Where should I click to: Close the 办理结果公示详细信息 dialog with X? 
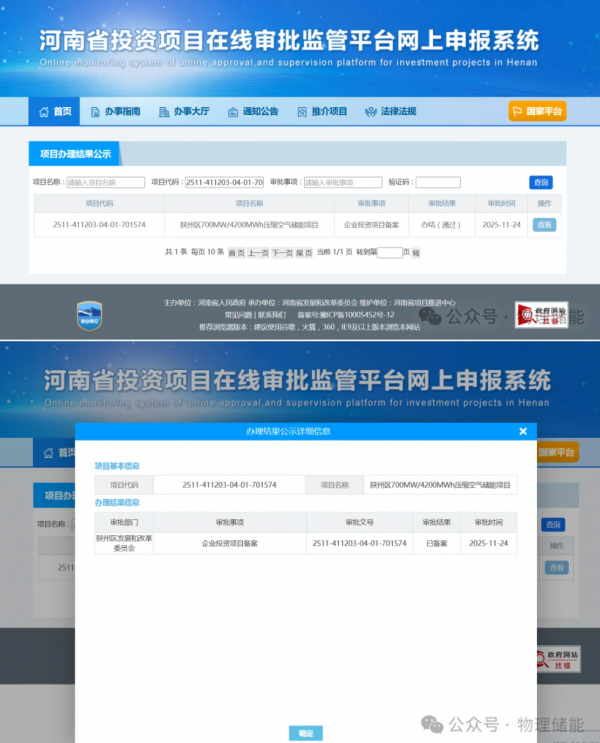pyautogui.click(x=522, y=431)
